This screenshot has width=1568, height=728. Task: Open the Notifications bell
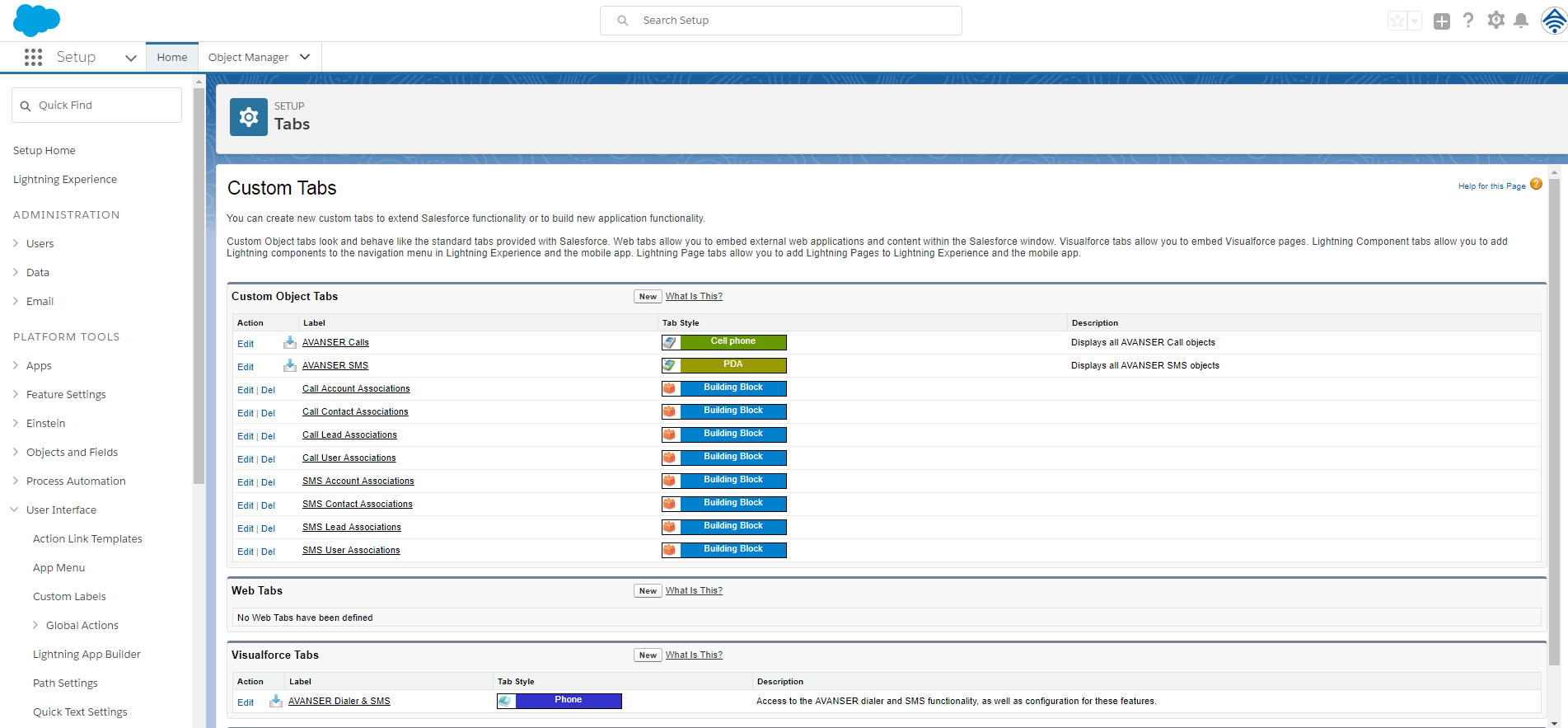point(1522,21)
